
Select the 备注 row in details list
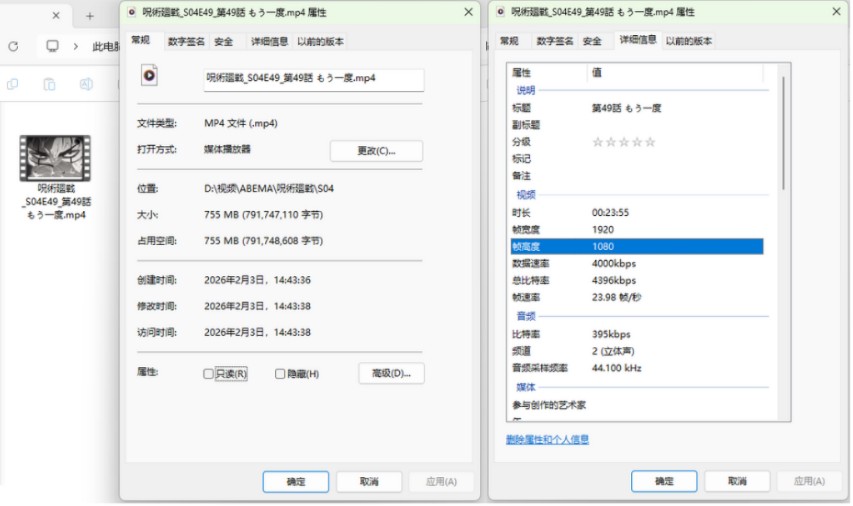point(637,176)
